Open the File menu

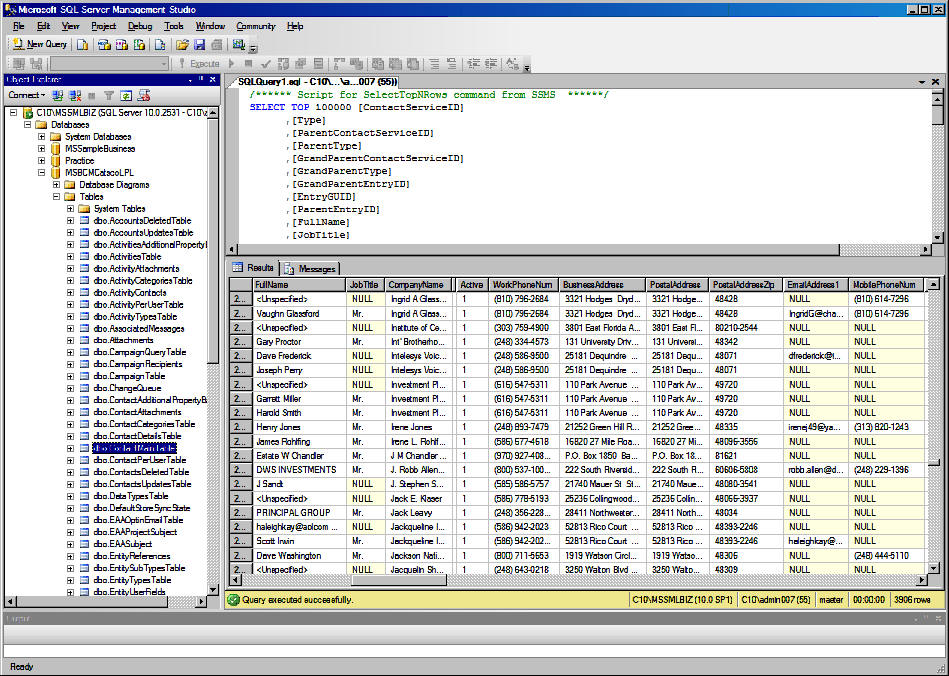pos(19,26)
